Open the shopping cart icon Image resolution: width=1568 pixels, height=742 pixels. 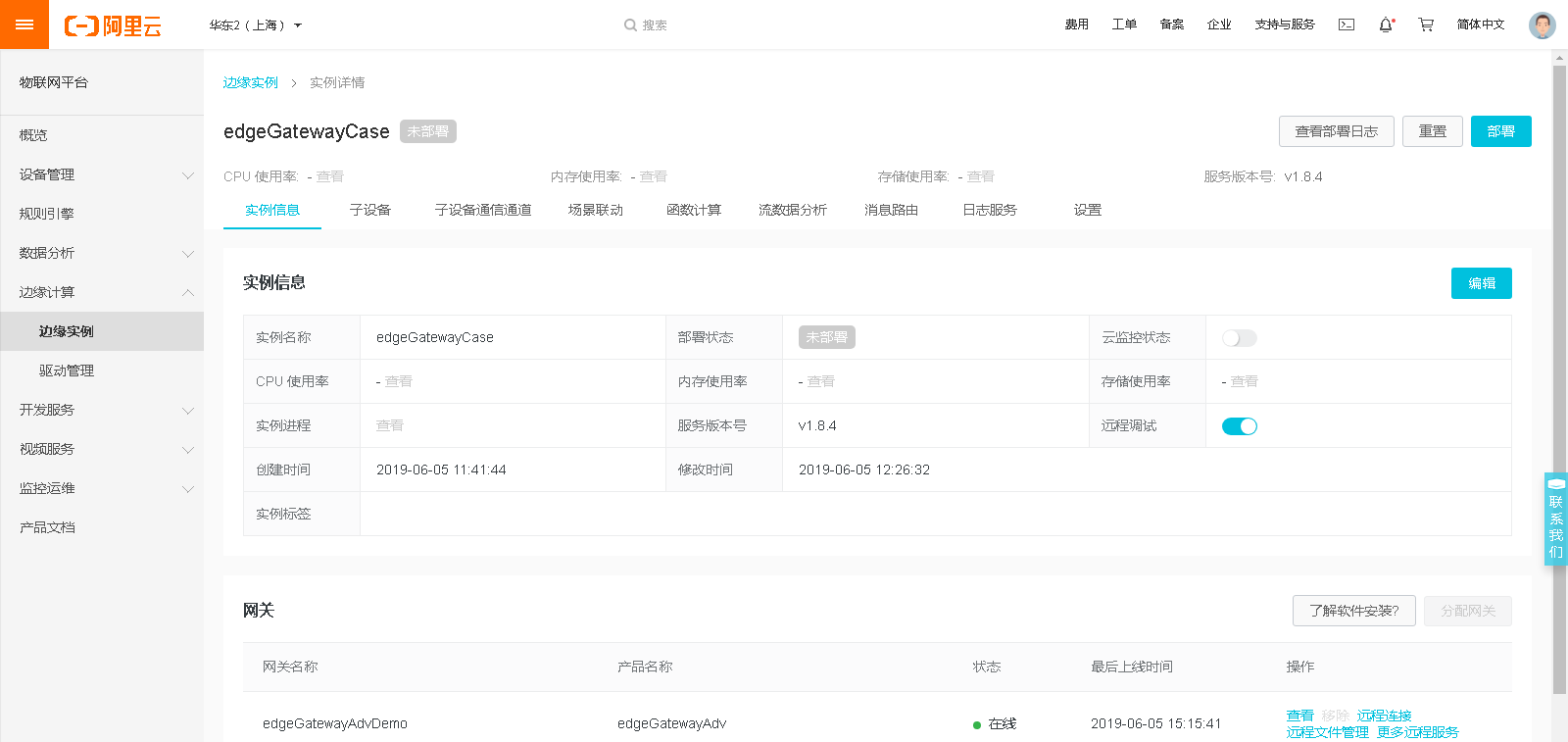[x=1426, y=25]
